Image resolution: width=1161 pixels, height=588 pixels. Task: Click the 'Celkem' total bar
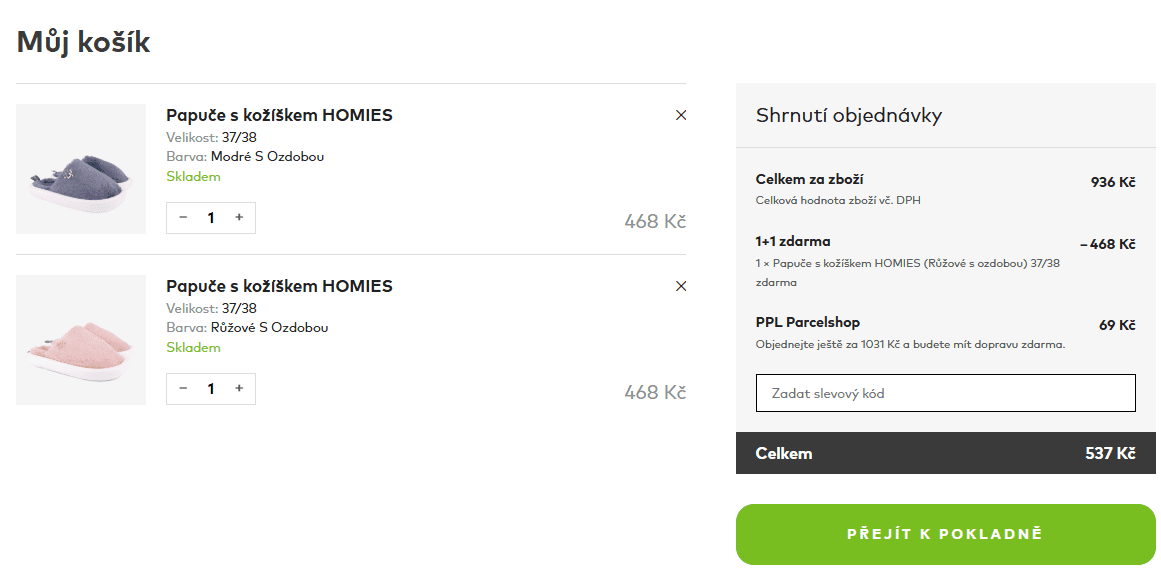(x=945, y=453)
